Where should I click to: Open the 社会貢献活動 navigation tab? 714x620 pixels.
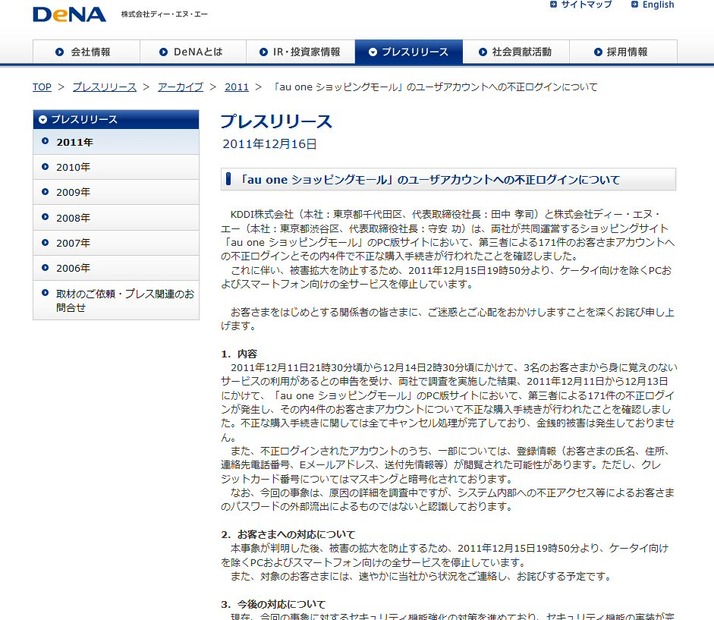pos(516,51)
